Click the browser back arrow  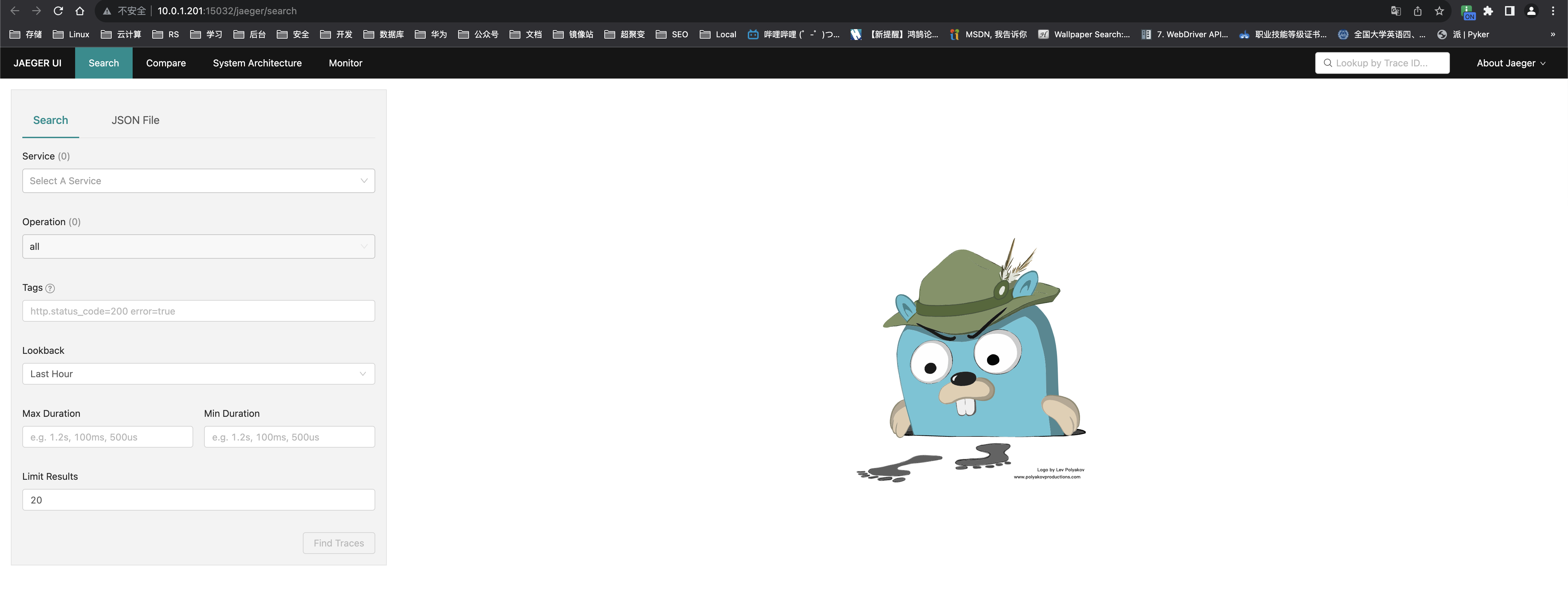point(15,11)
